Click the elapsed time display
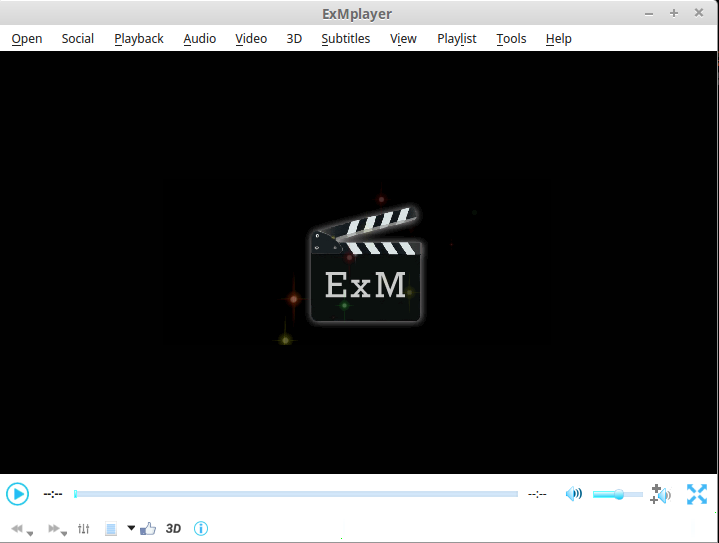 53,494
